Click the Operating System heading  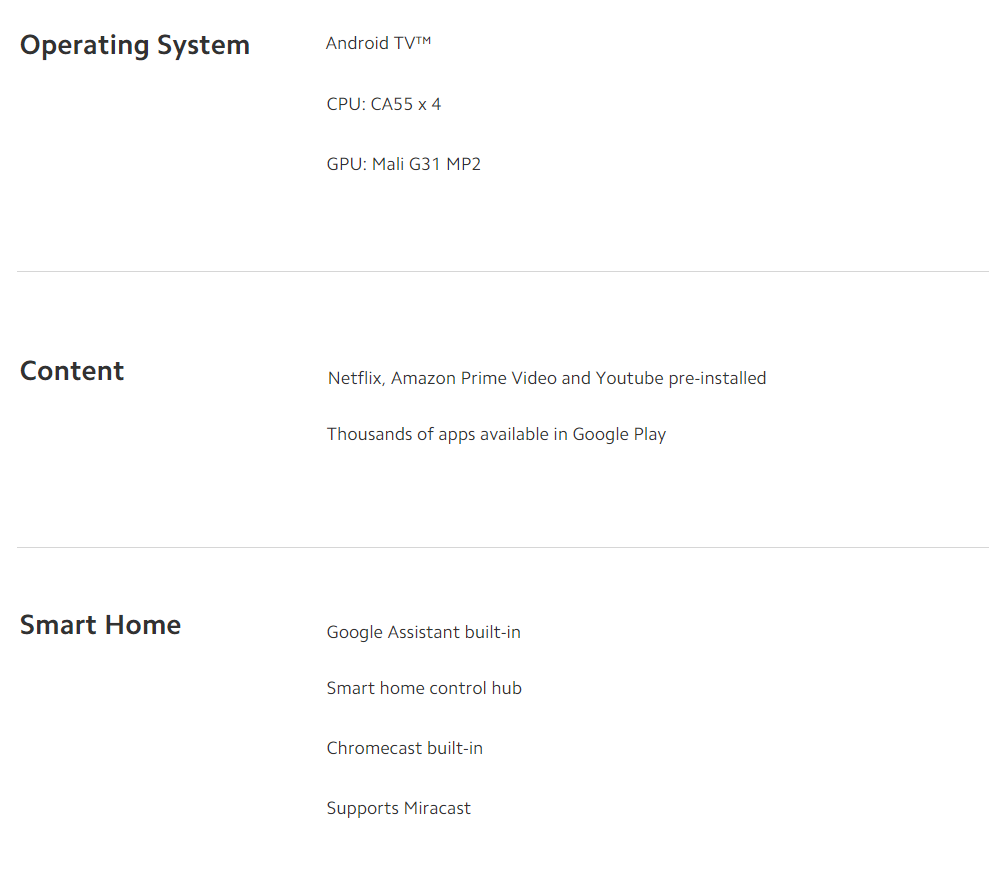coord(134,46)
